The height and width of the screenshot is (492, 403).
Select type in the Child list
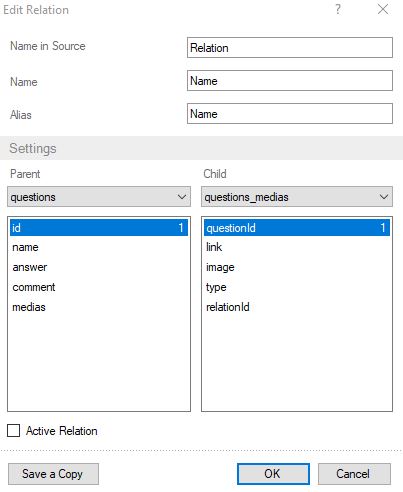pyautogui.click(x=297, y=287)
